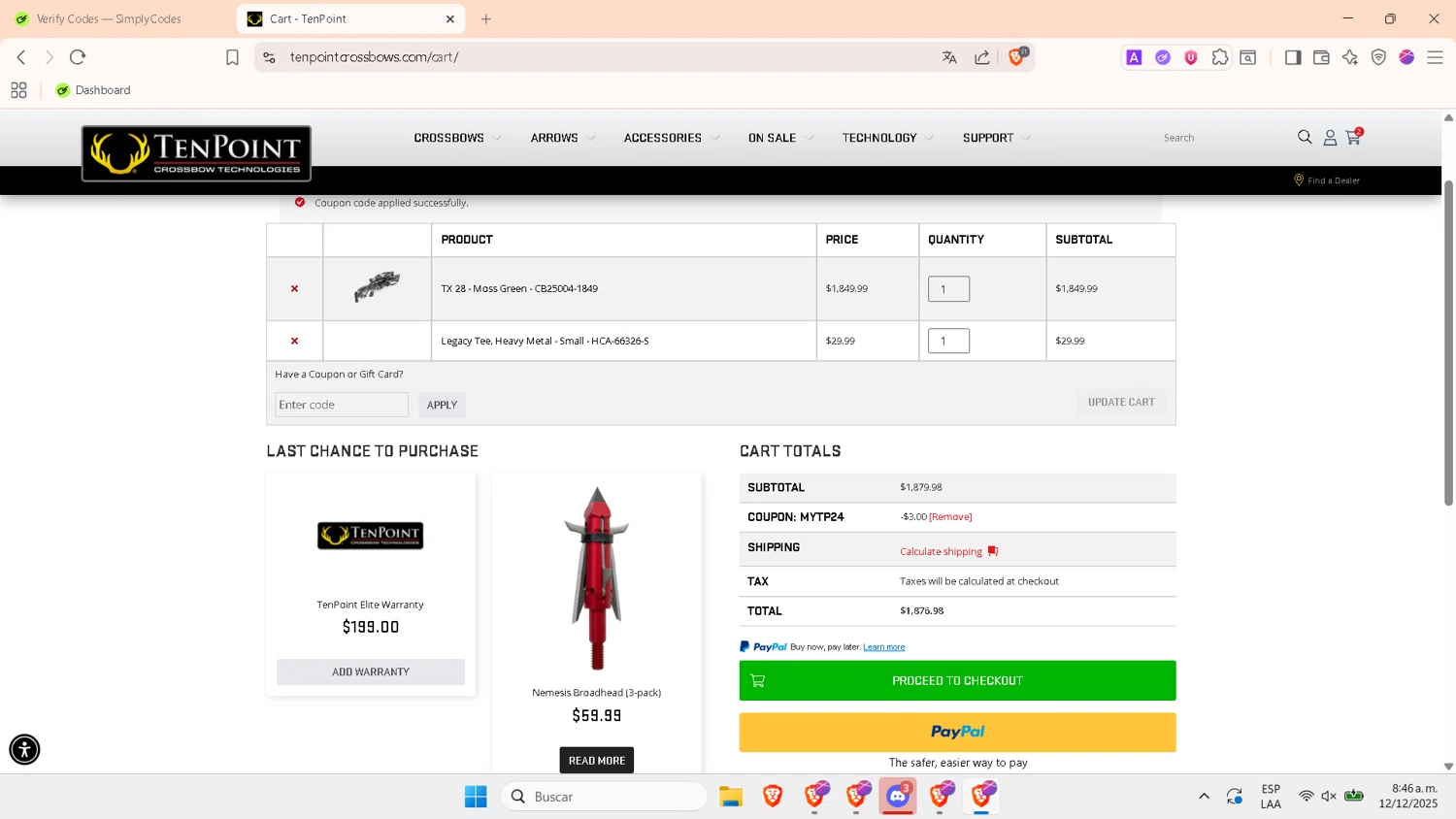This screenshot has height=819, width=1456.
Task: Pay with the yellow PayPal button
Action: 957,733
